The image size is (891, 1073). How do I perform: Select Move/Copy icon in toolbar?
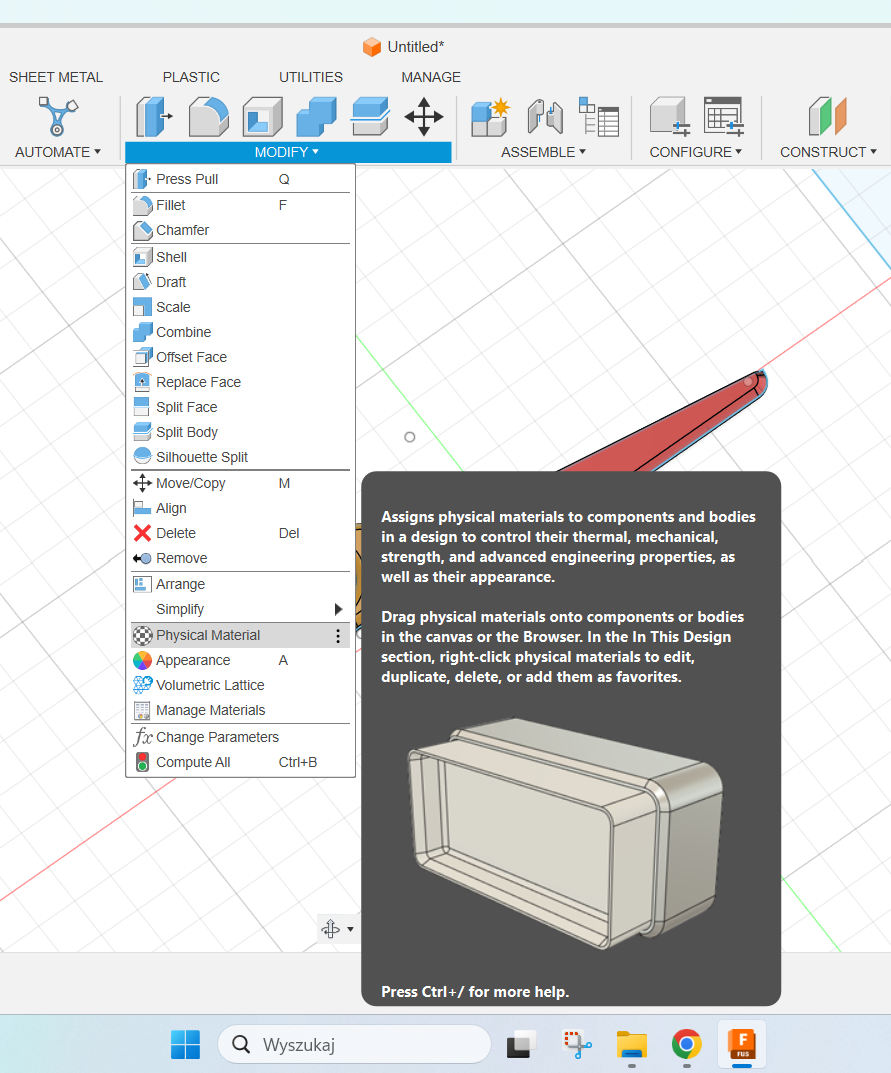click(424, 116)
